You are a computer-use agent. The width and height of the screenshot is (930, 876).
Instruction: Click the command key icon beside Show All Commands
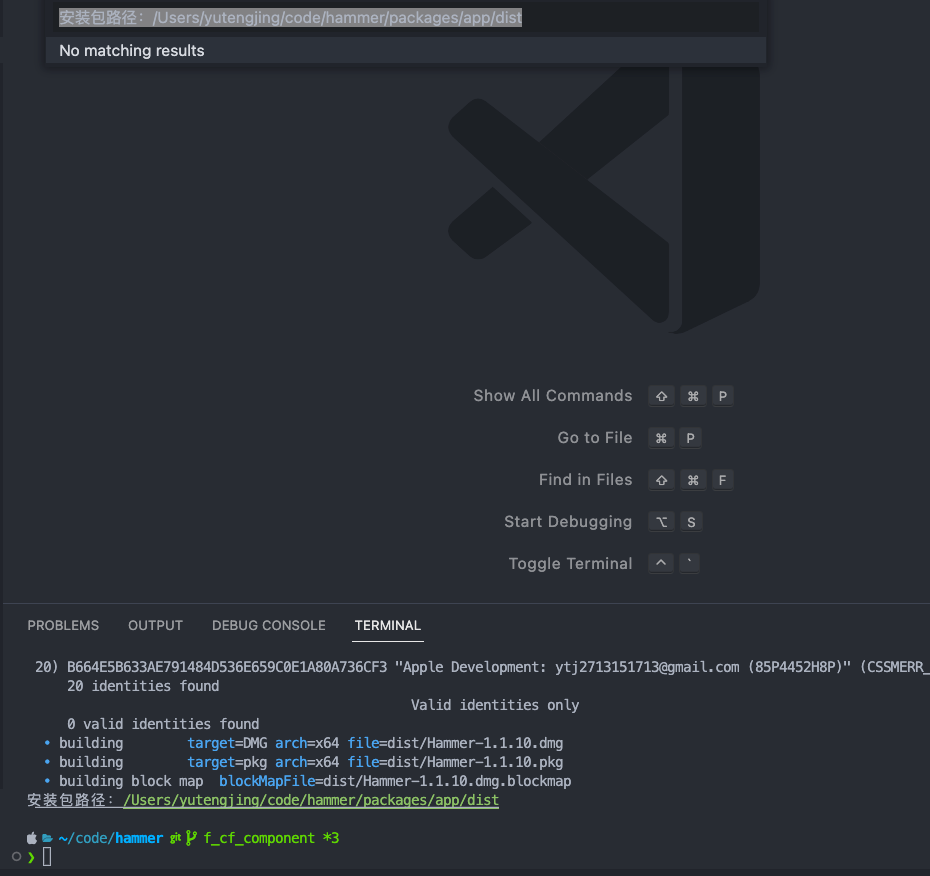(693, 396)
